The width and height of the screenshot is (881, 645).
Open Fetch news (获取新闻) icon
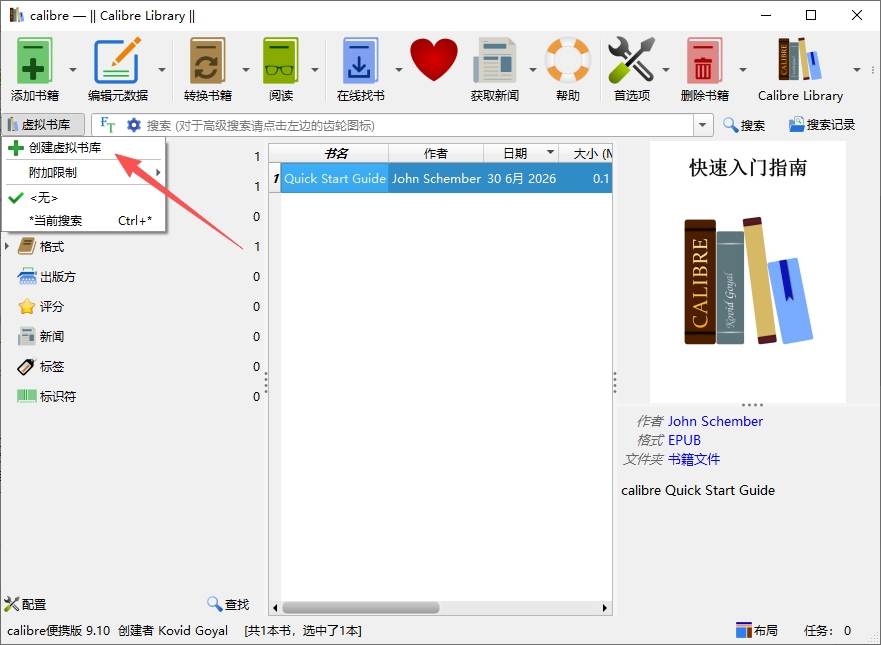(494, 61)
